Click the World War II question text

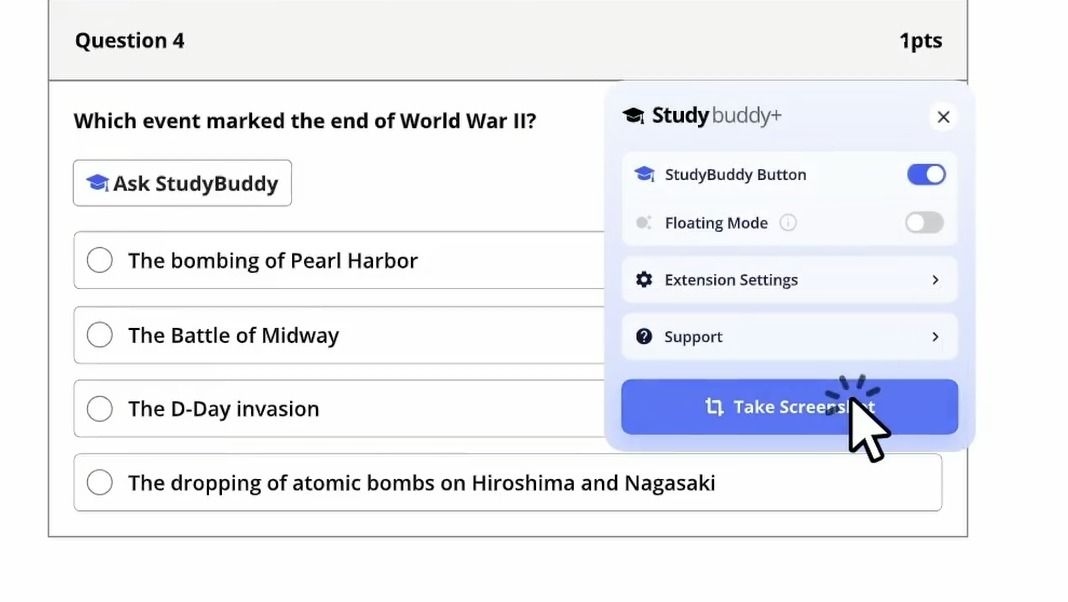[x=305, y=121]
